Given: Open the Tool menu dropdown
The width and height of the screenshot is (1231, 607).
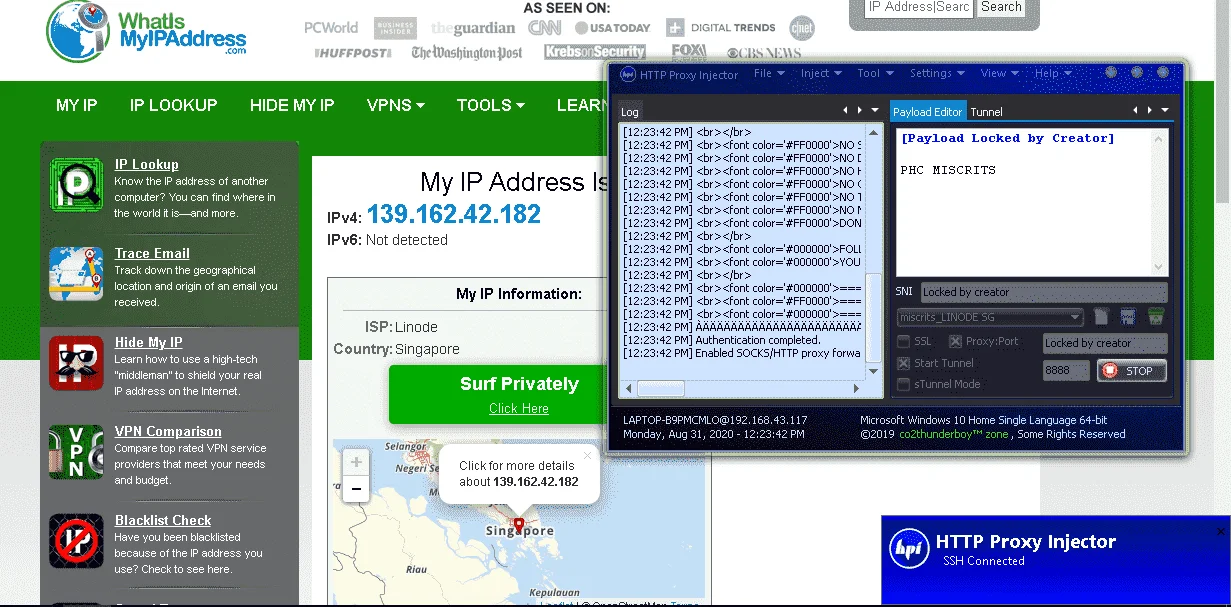Looking at the screenshot, I should [874, 73].
